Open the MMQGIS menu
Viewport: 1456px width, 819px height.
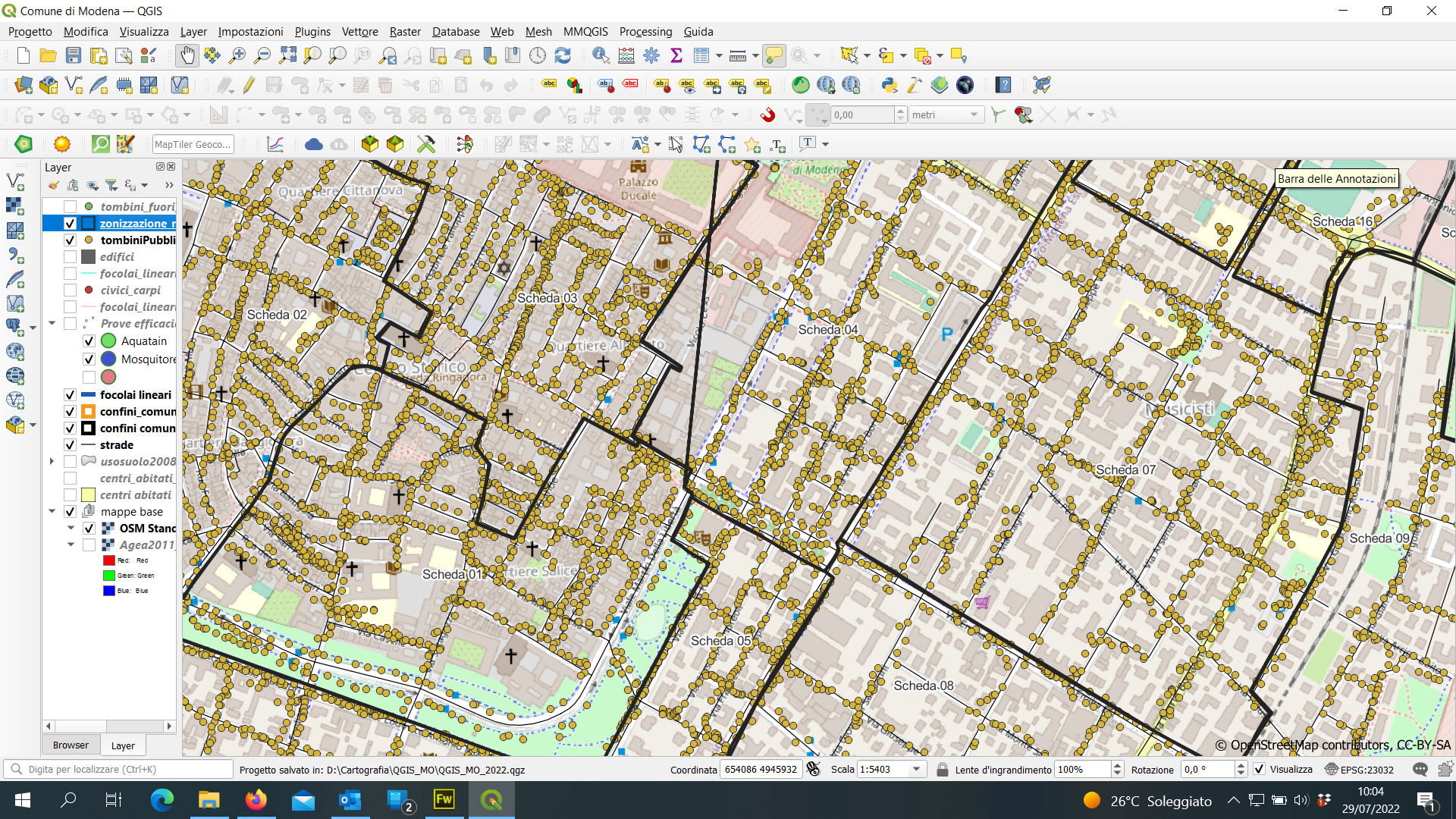[585, 31]
